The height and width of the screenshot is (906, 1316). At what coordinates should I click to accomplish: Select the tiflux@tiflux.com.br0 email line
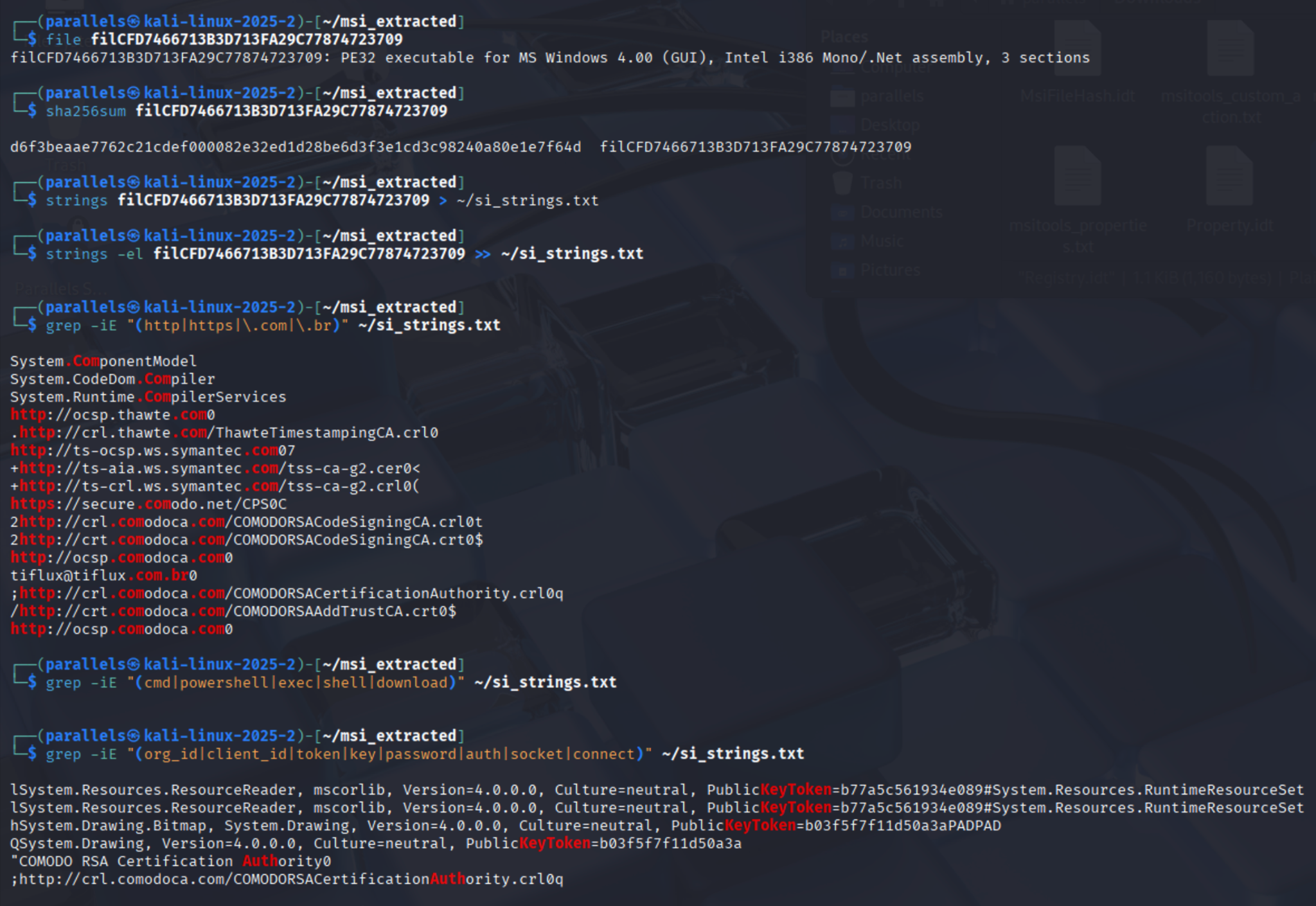(x=103, y=576)
